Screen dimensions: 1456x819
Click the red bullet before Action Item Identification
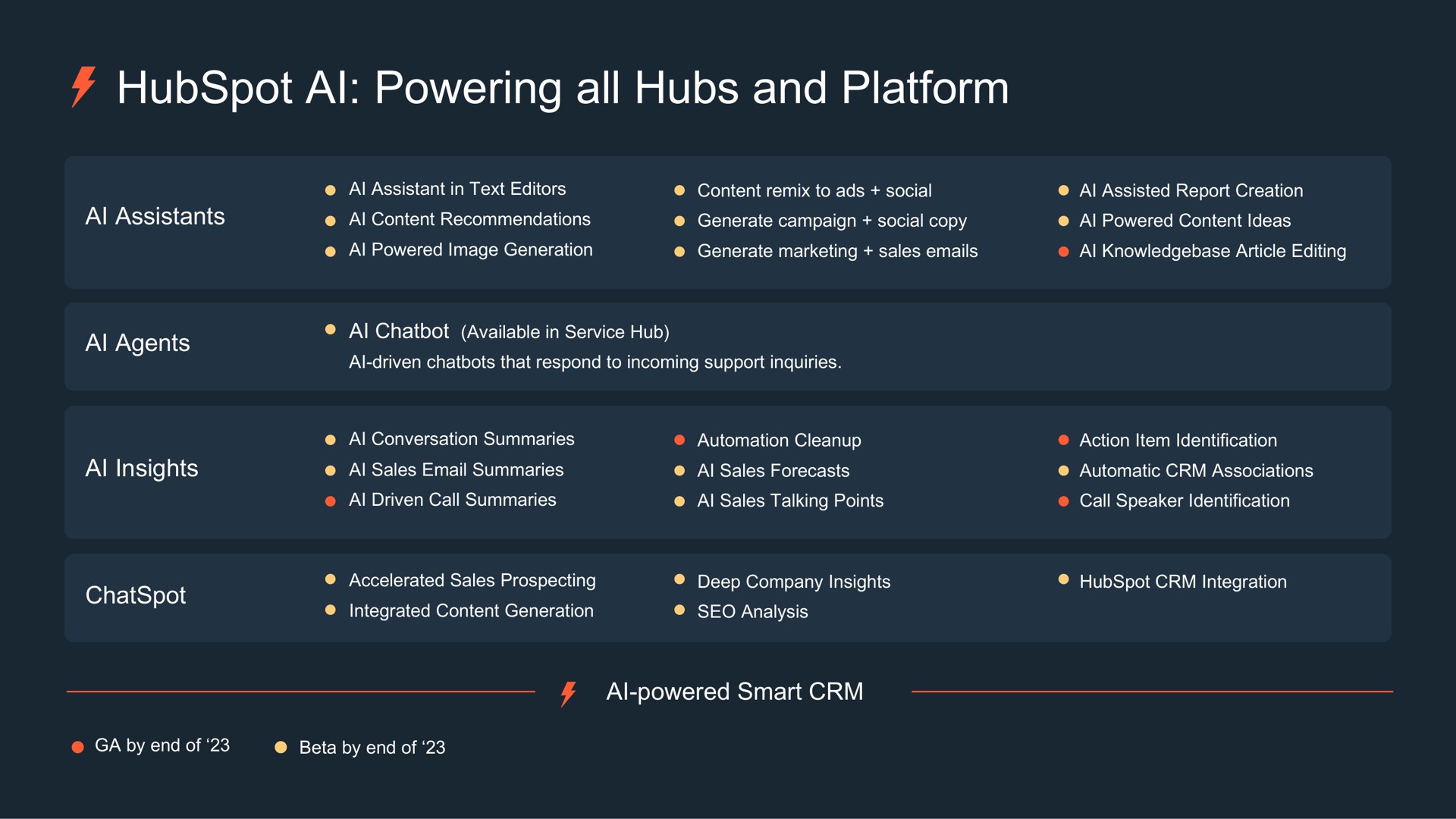1063,440
